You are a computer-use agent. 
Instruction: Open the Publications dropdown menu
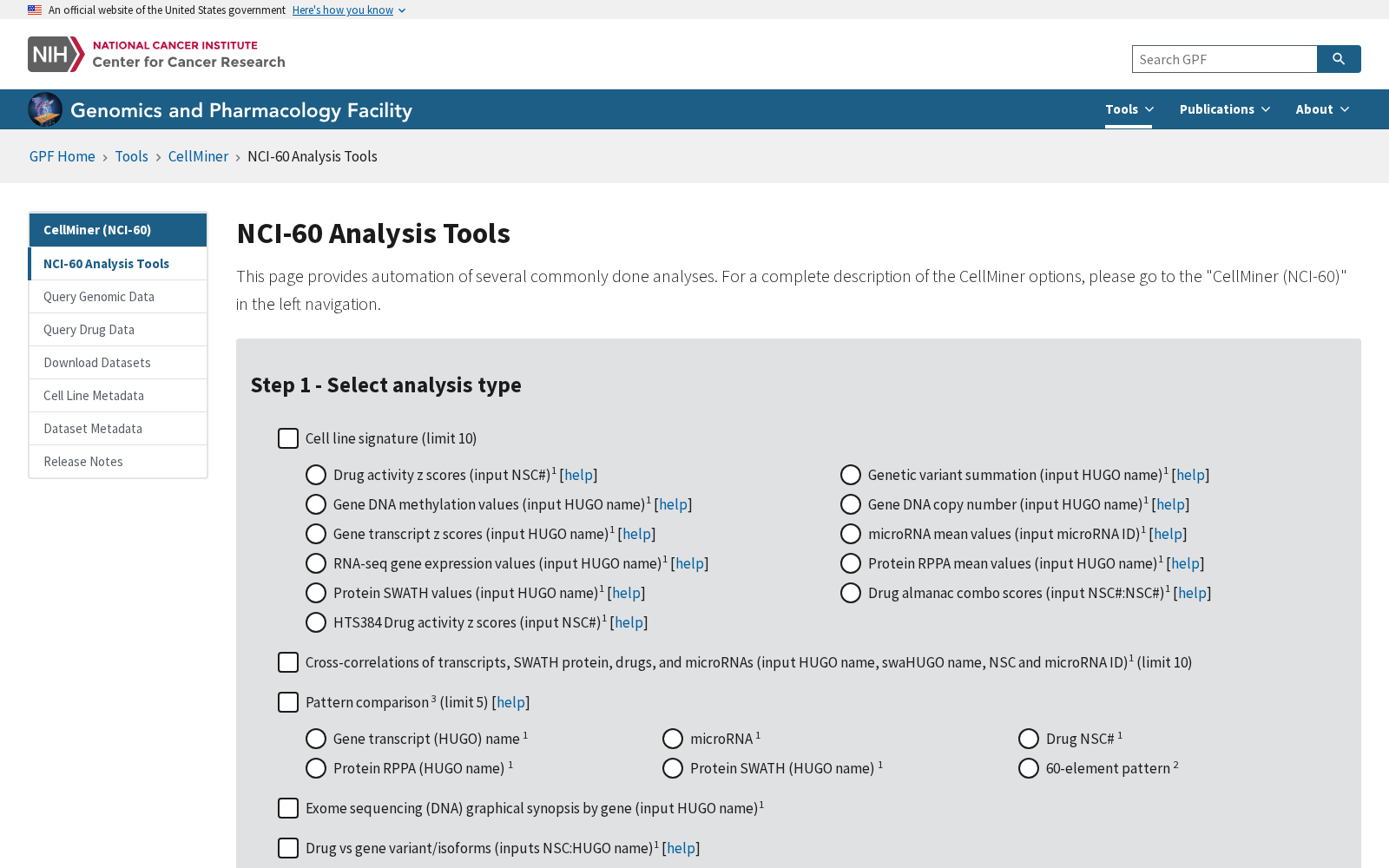pyautogui.click(x=1225, y=109)
